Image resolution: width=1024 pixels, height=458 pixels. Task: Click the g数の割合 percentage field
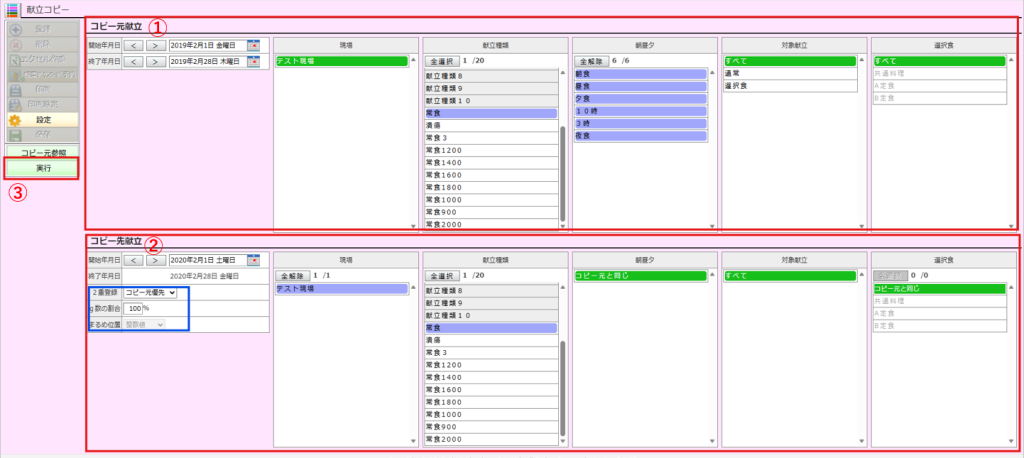click(x=133, y=308)
